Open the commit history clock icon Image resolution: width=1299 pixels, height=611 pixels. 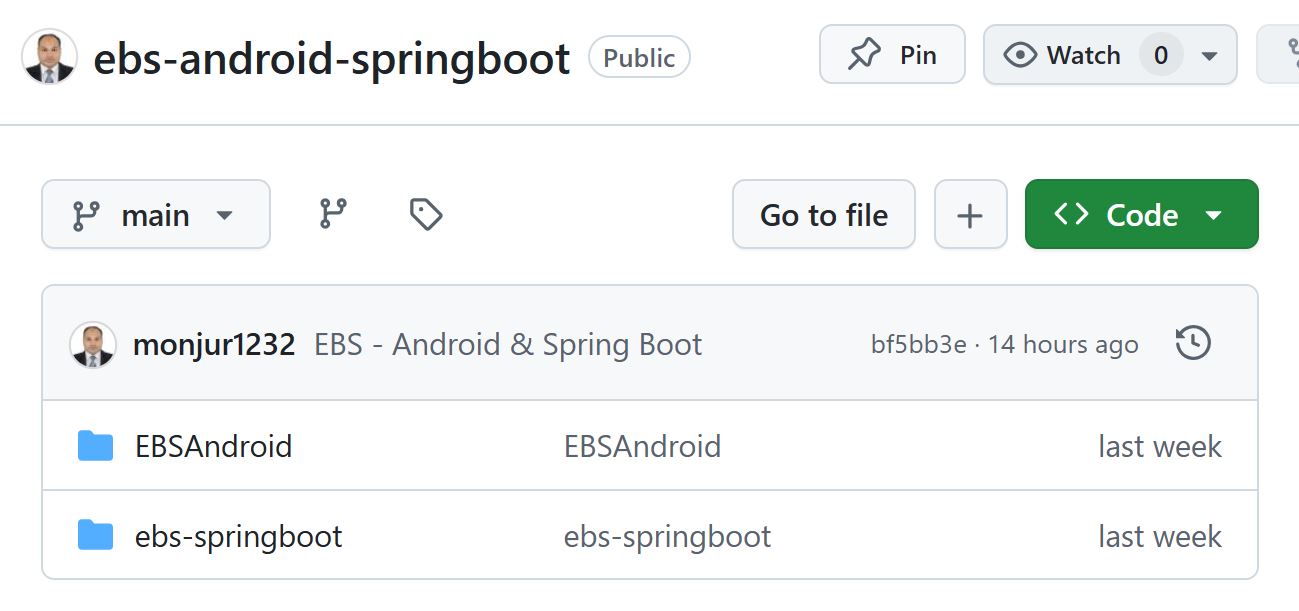1192,342
